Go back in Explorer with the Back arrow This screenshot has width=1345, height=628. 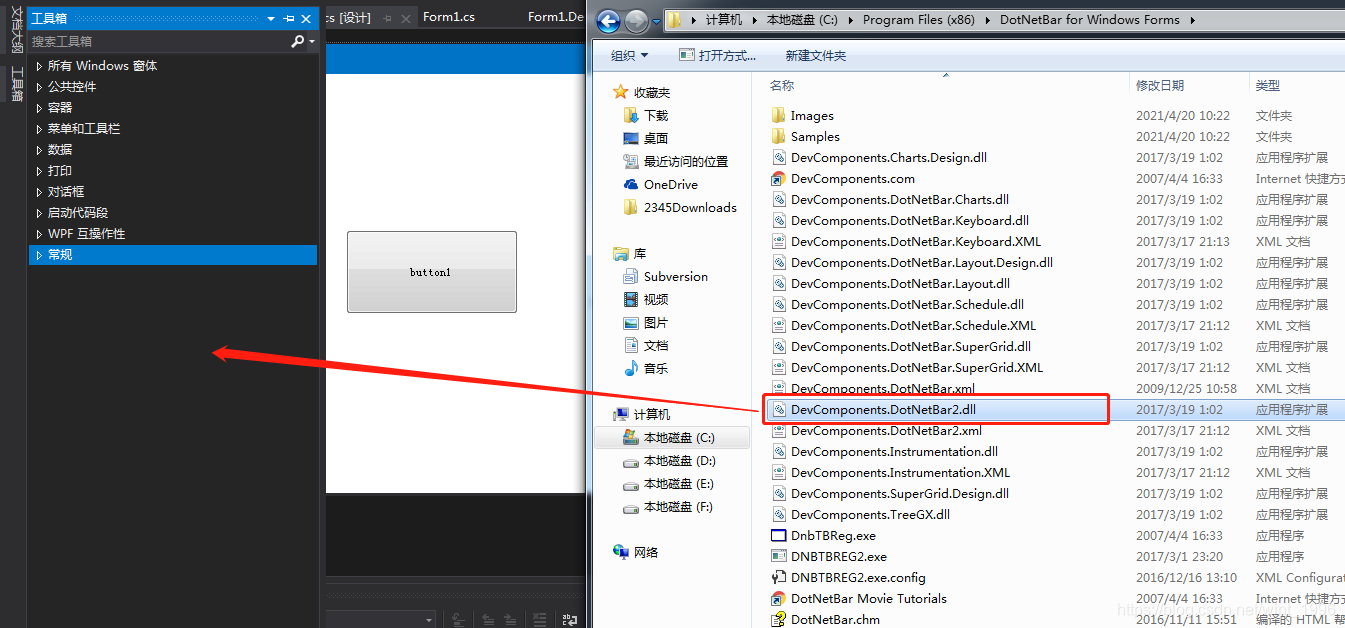(x=608, y=20)
